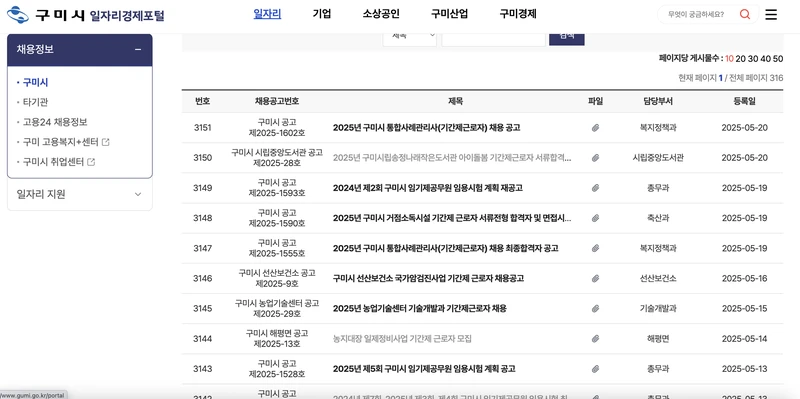The image size is (800, 399).
Task: Open the hamburger menu icon
Action: tap(771, 14)
